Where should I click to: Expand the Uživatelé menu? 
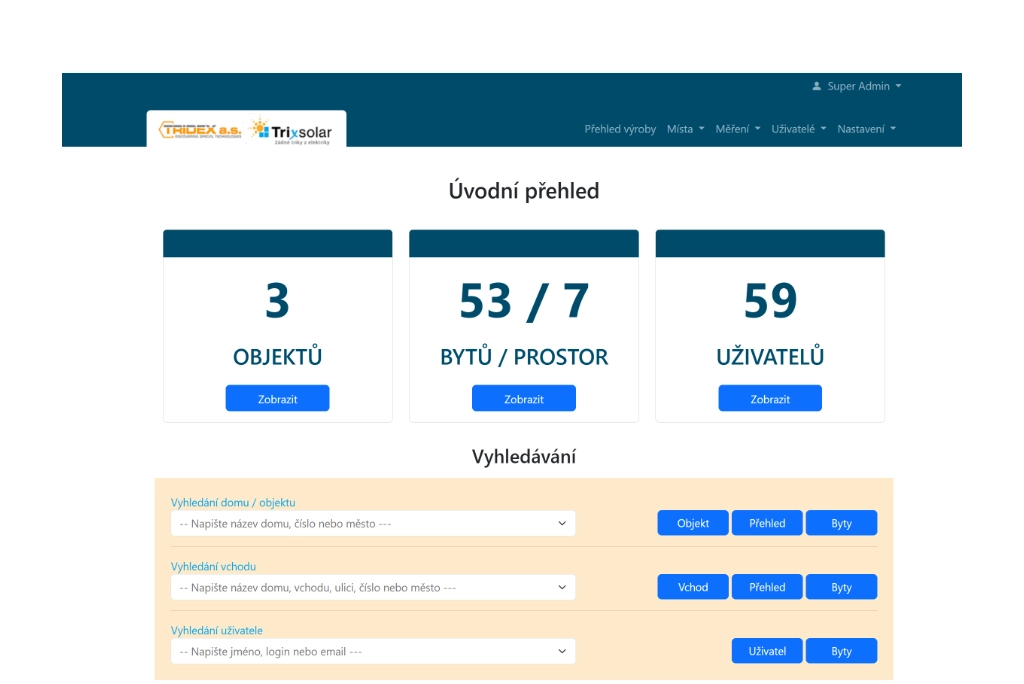tap(799, 129)
